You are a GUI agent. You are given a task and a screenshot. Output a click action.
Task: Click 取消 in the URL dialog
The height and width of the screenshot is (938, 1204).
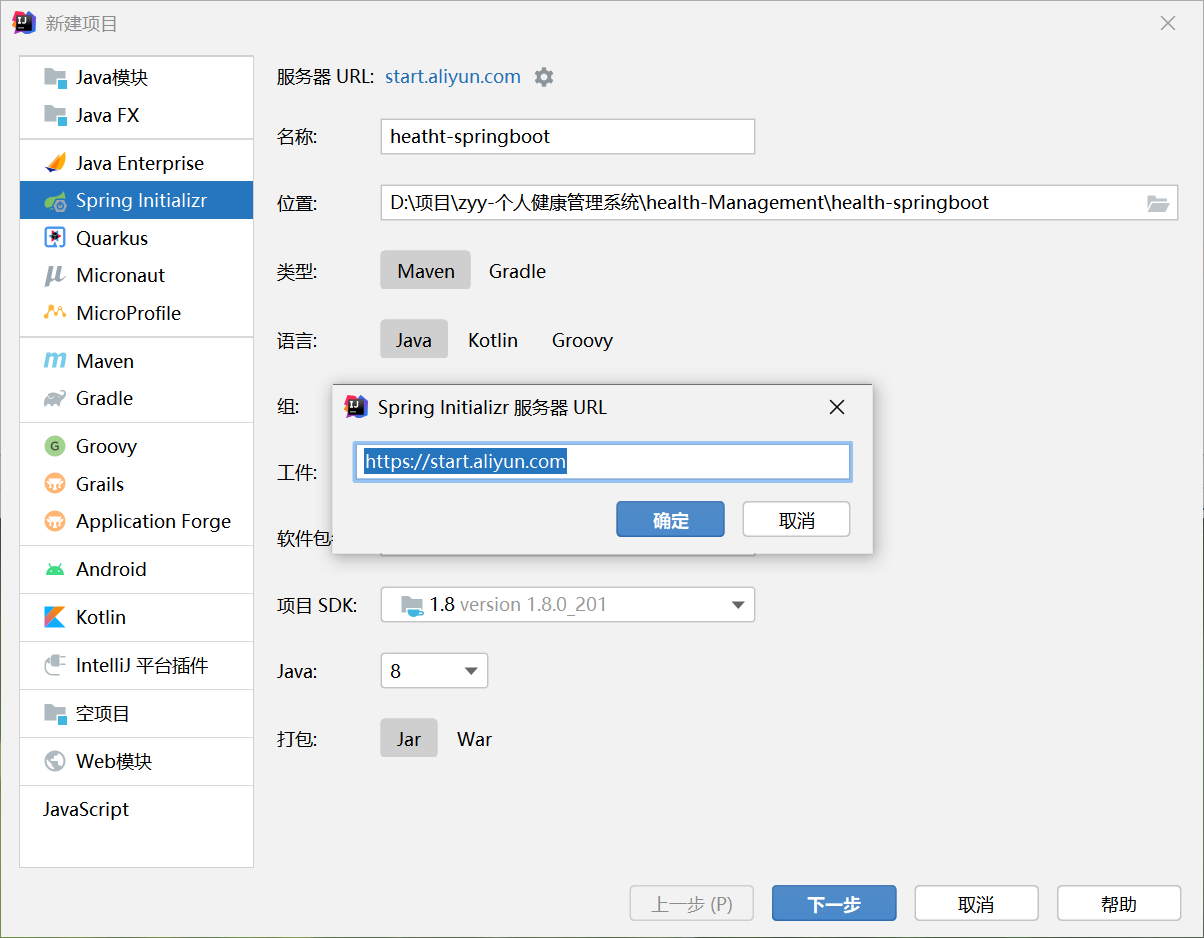pyautogui.click(x=796, y=519)
